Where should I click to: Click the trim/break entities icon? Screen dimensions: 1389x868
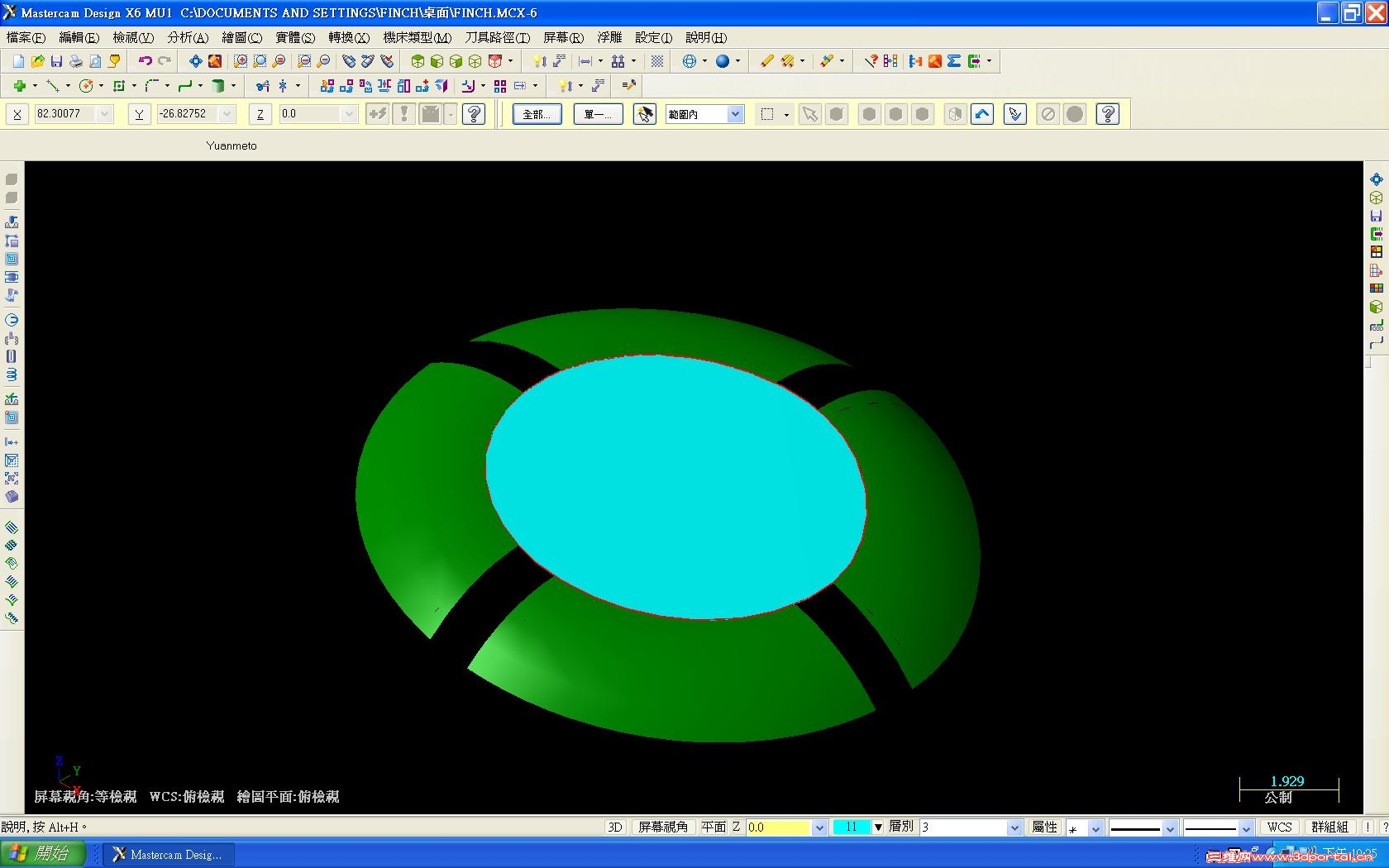263,86
